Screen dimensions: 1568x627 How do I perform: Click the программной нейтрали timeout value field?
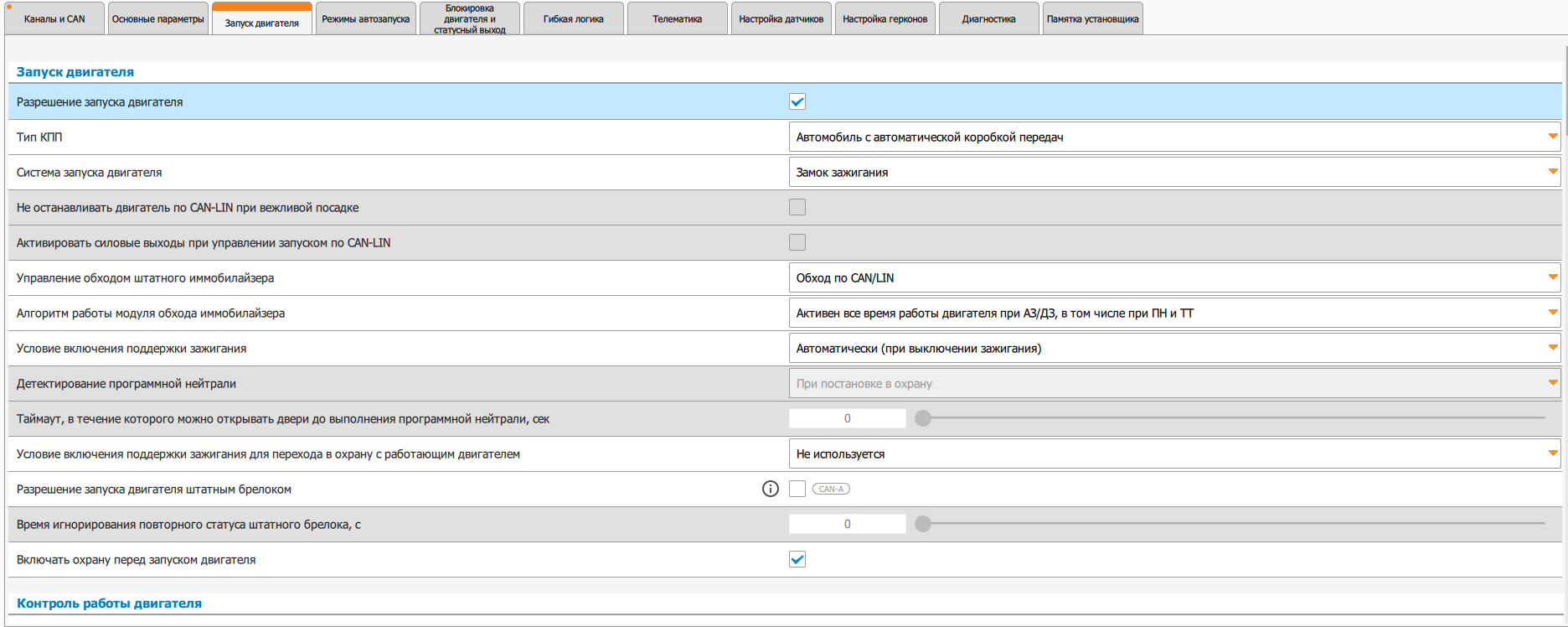click(x=848, y=418)
